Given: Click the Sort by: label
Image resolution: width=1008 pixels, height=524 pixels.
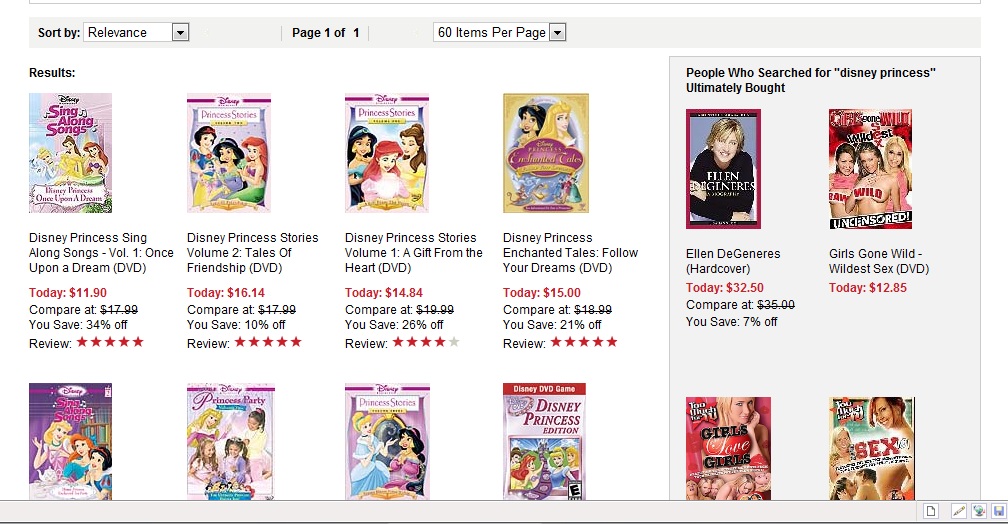Looking at the screenshot, I should click(58, 32).
